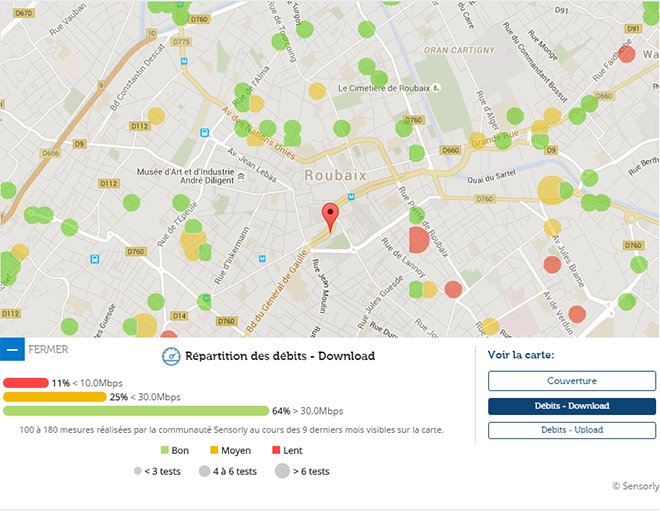
Task: Show the Débits - Upload map
Action: coord(571,430)
